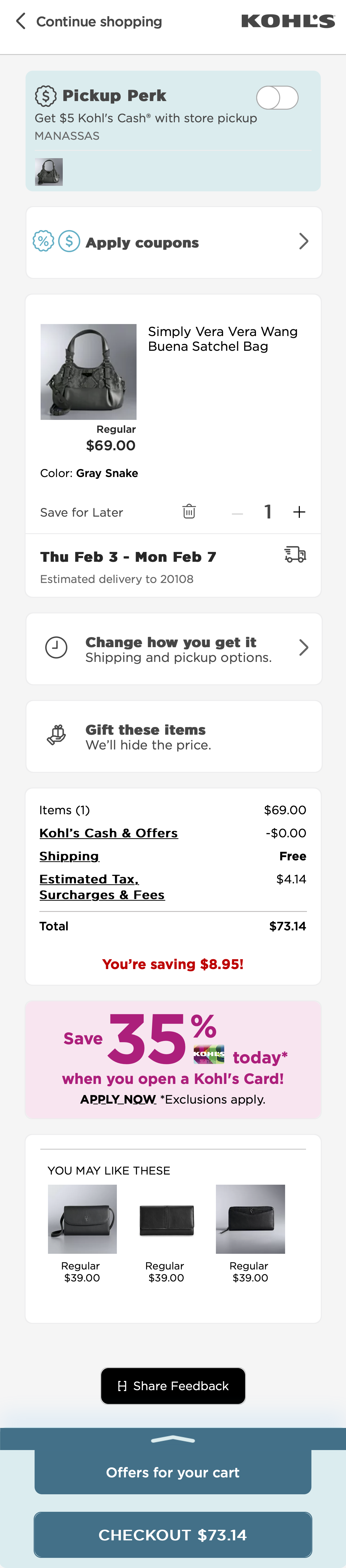346x1568 pixels.
Task: Click the trash can delete icon
Action: pos(189,511)
